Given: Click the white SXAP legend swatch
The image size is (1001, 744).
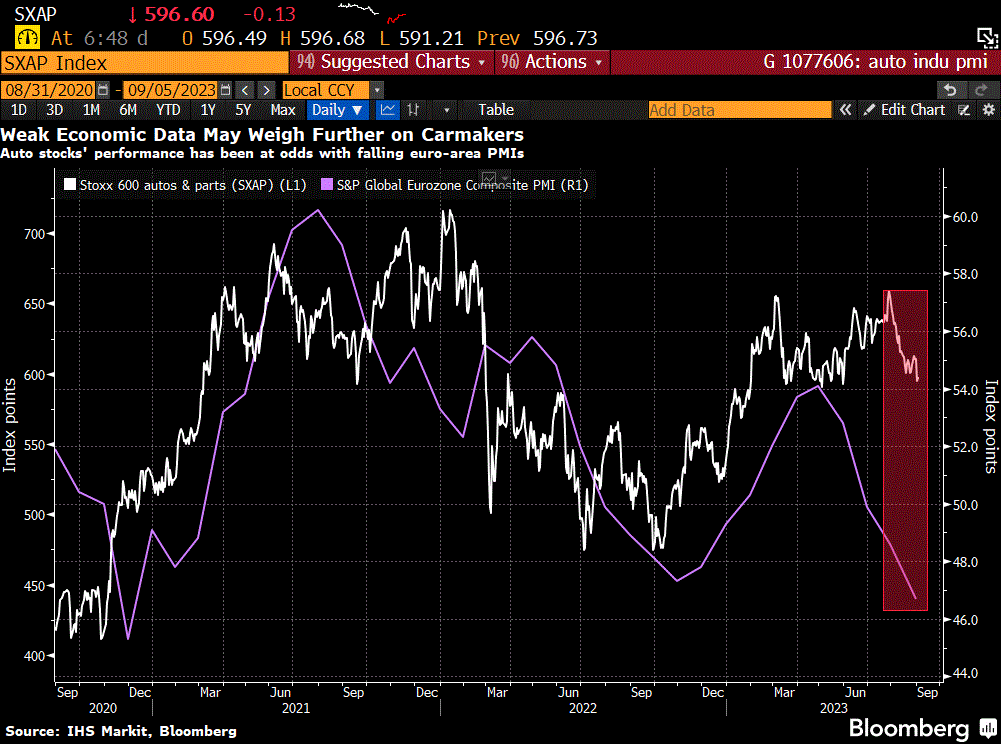Looking at the screenshot, I should coord(70,185).
